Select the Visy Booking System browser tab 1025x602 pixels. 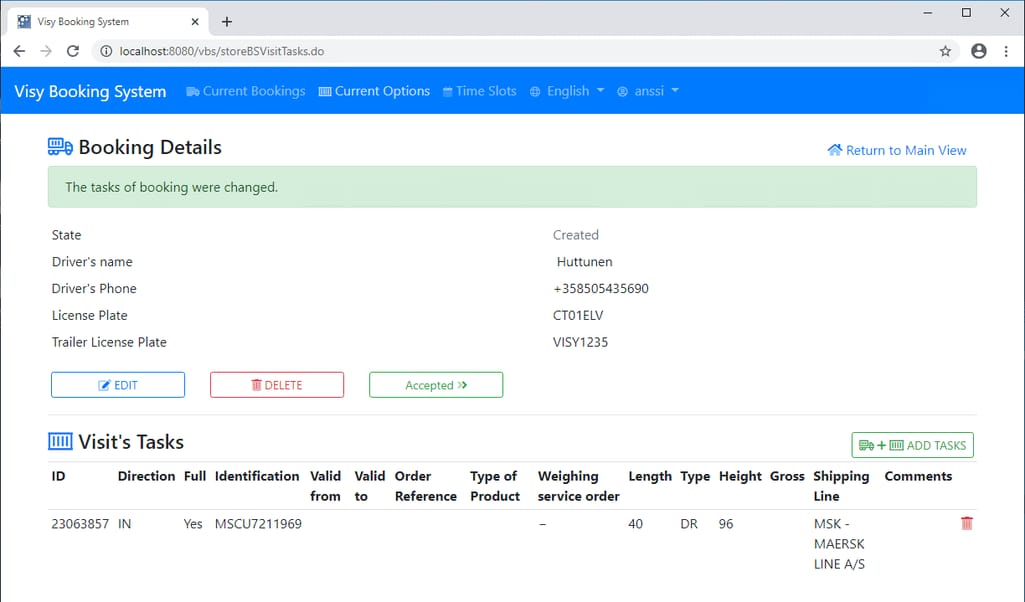coord(109,22)
